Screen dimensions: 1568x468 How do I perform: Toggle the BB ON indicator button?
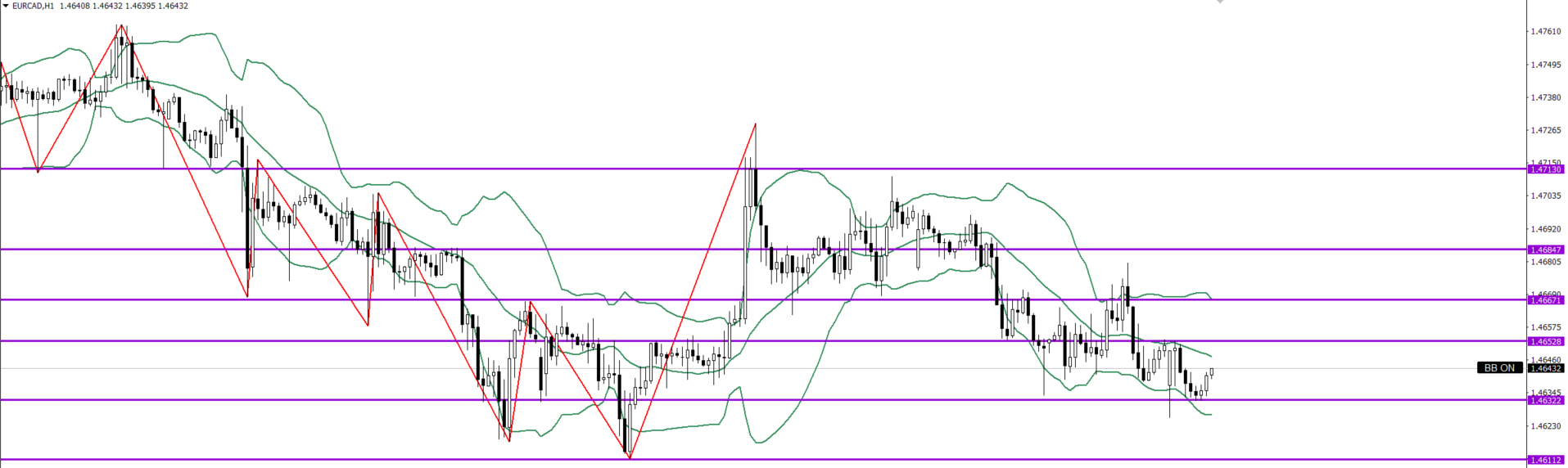[x=1499, y=368]
